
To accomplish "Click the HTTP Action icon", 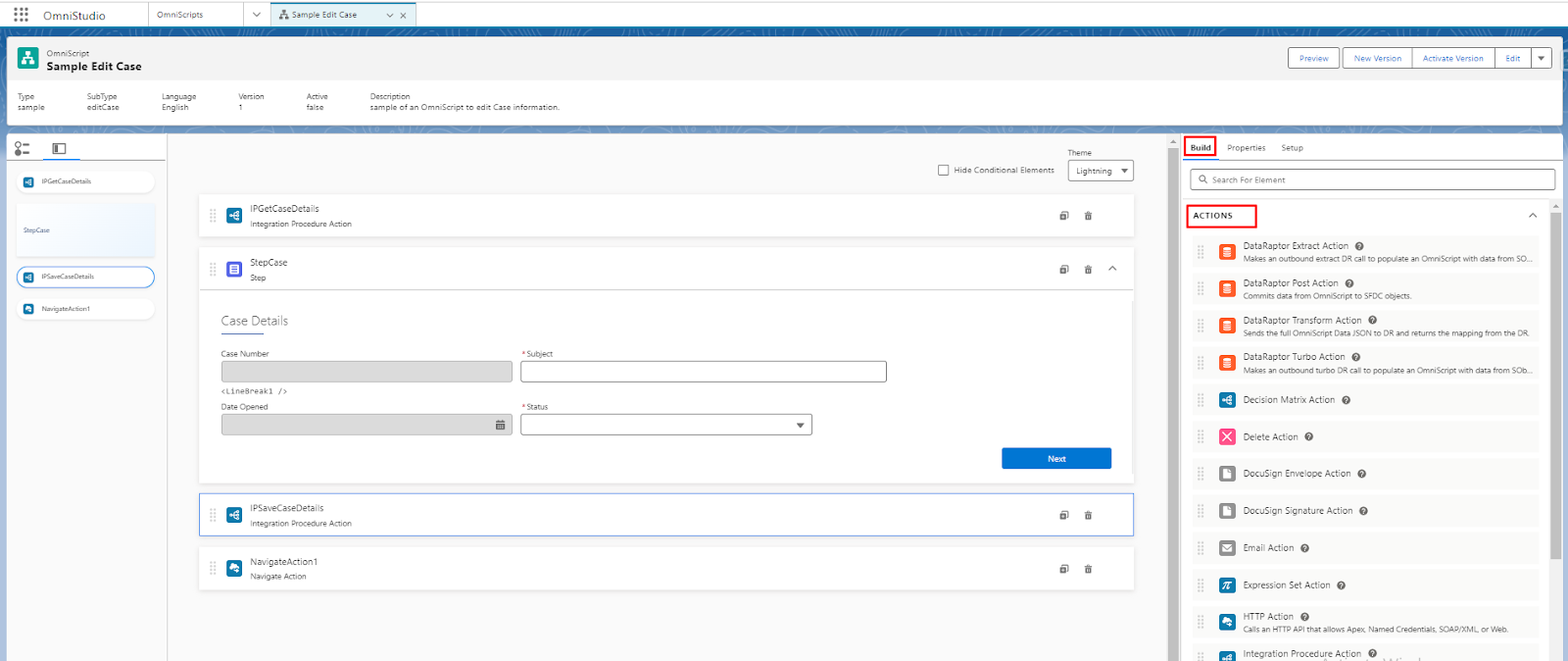I will tap(1227, 622).
